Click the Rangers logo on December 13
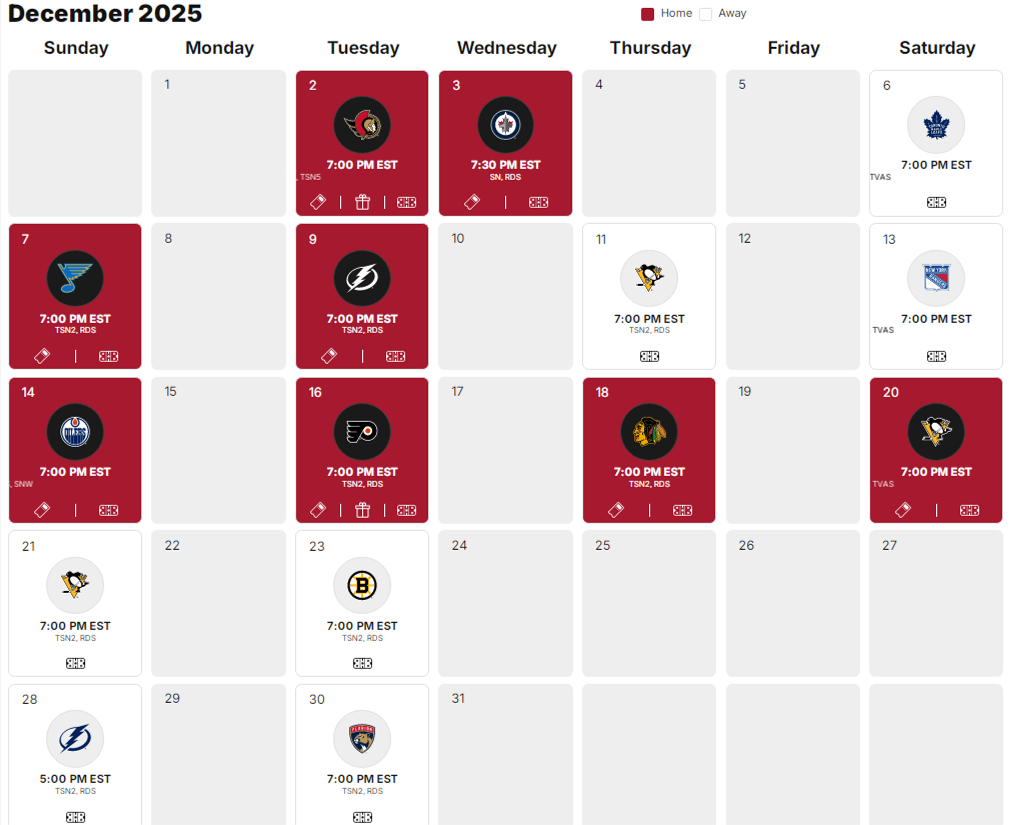Viewport: 1019px width, 825px height. coord(935,278)
